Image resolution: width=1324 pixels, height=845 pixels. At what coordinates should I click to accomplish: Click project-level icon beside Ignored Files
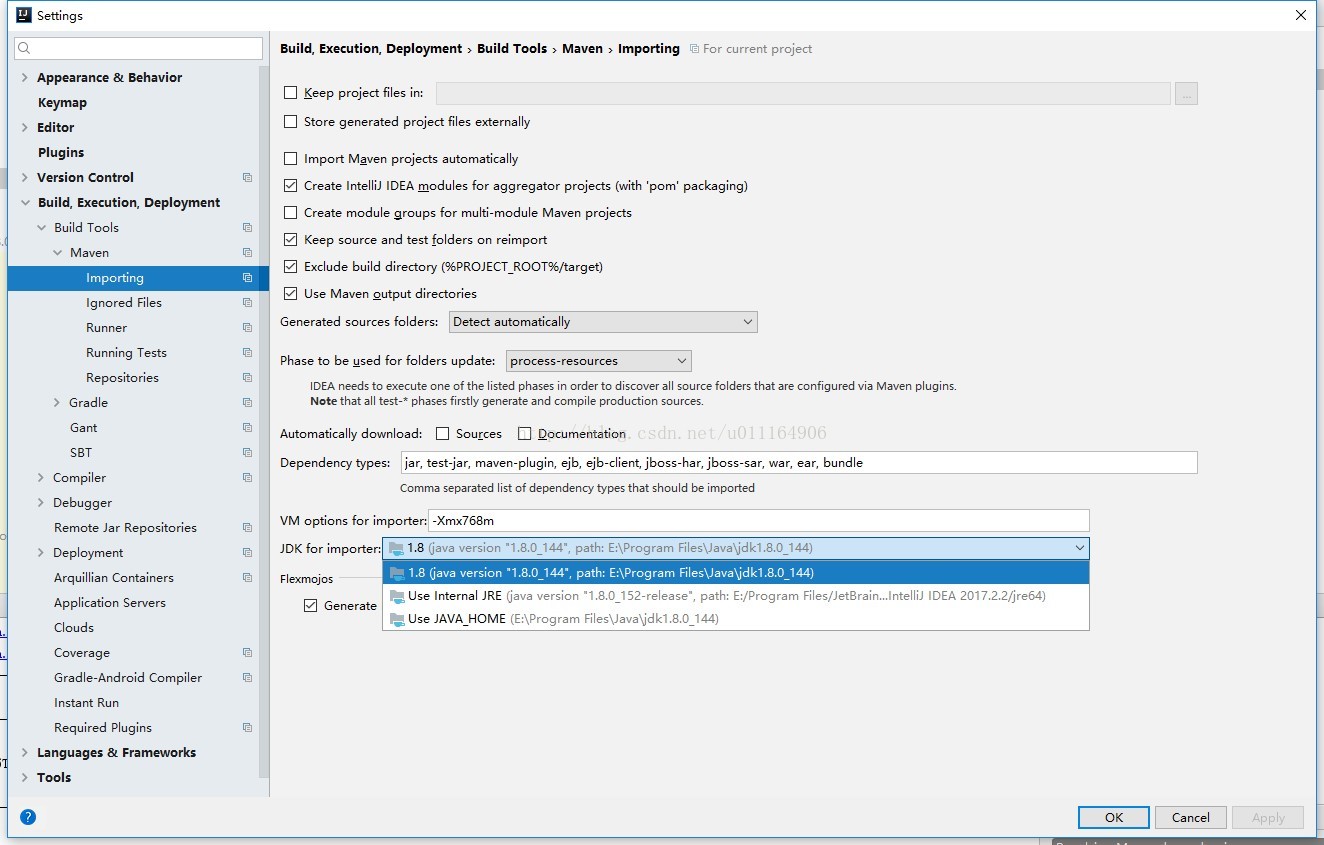tap(247, 303)
